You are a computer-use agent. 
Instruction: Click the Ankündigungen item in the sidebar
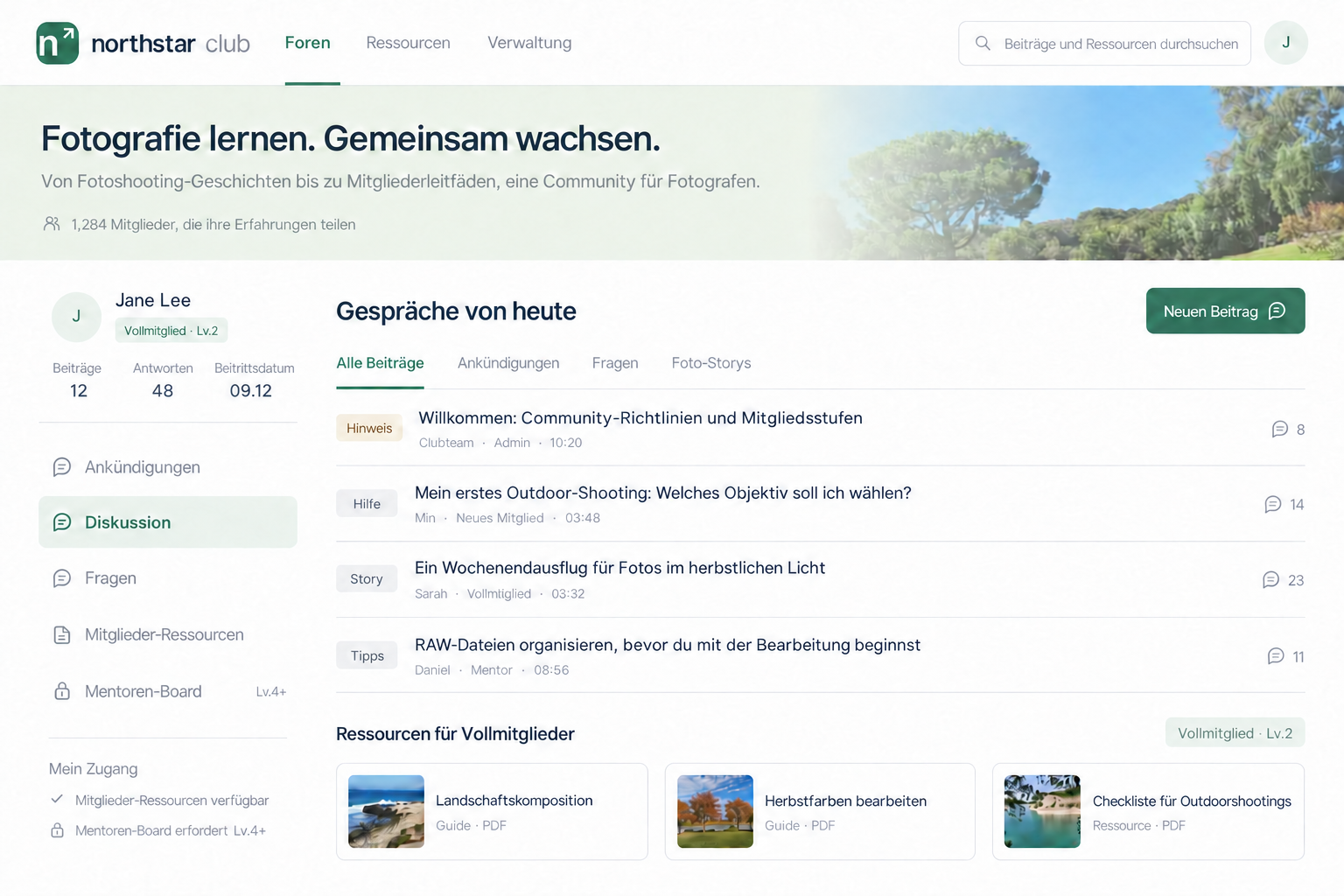pyautogui.click(x=168, y=467)
